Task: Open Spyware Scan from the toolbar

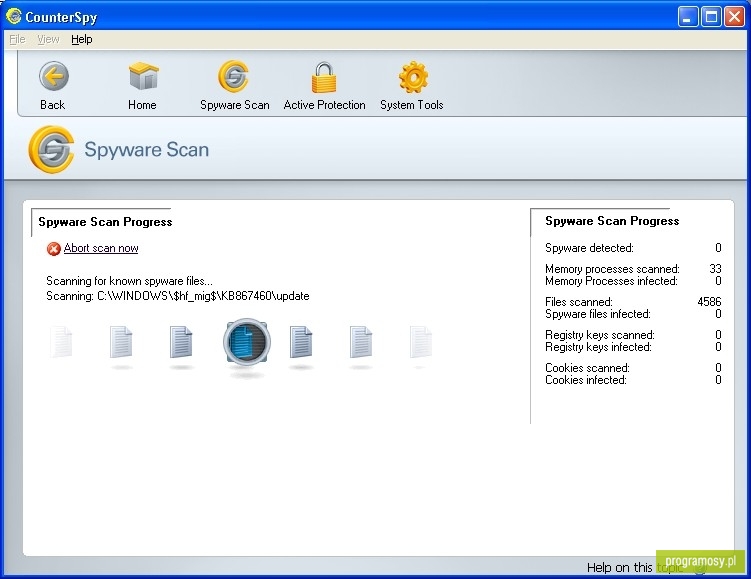Action: click(x=234, y=76)
